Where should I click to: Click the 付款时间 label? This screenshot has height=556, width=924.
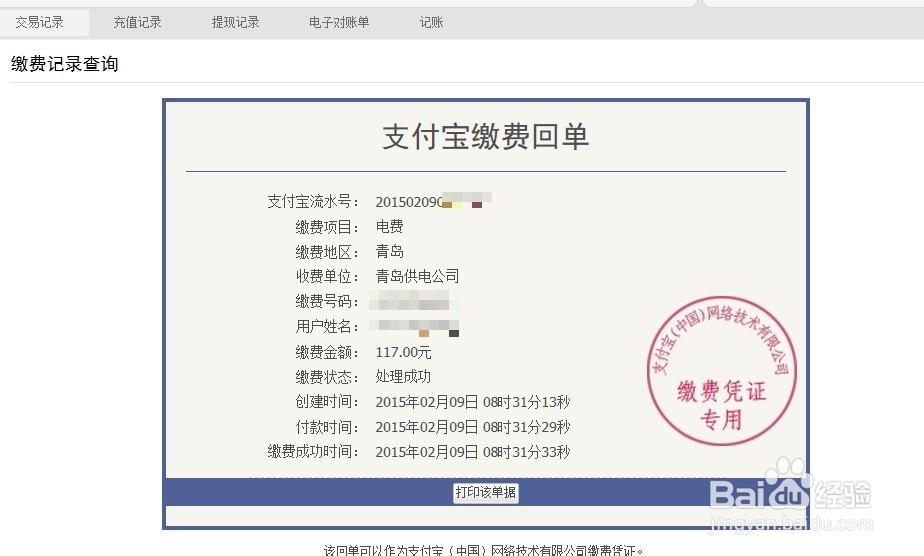tap(327, 426)
